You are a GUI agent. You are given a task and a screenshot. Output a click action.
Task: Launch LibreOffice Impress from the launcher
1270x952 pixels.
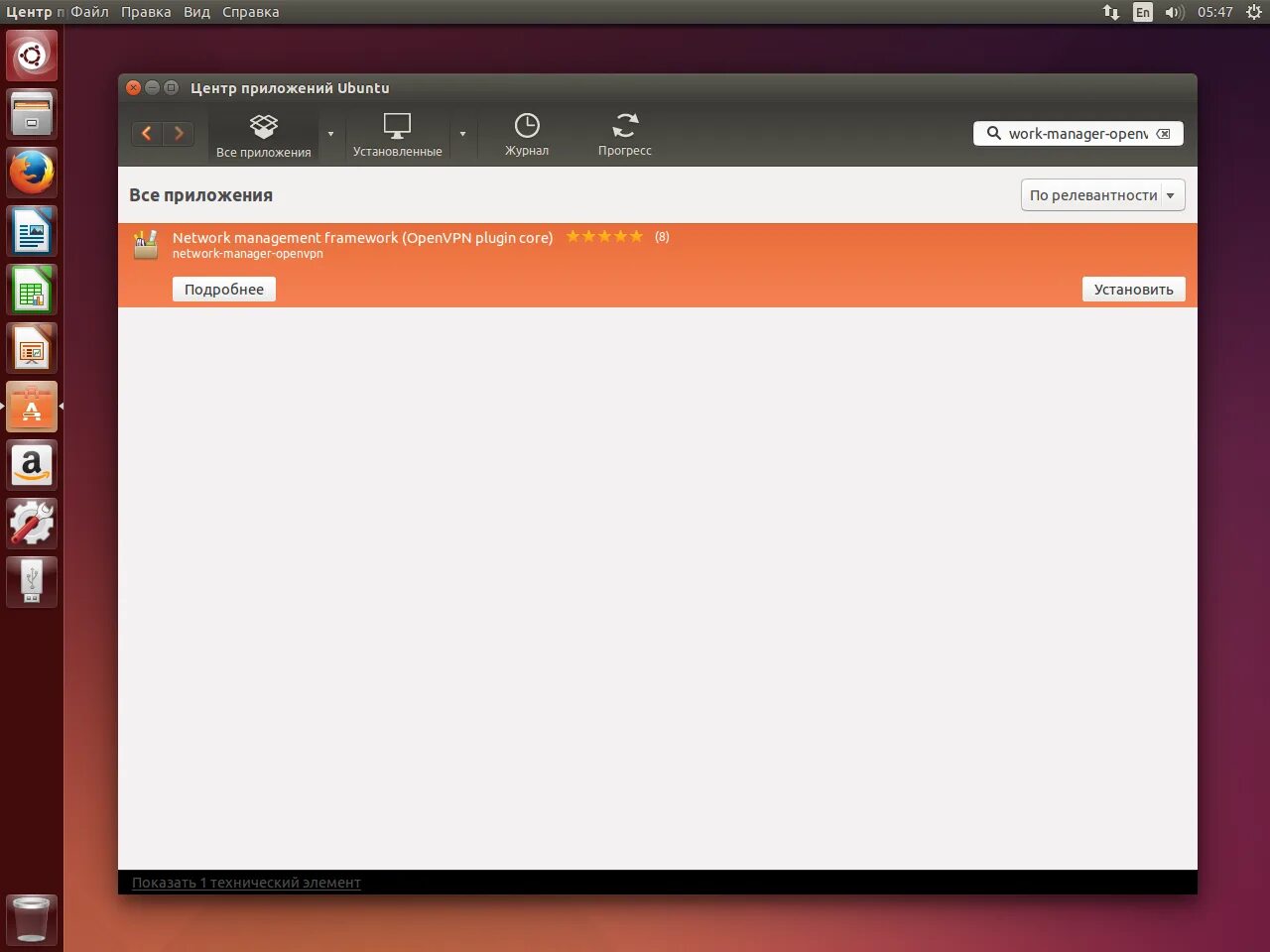32,348
